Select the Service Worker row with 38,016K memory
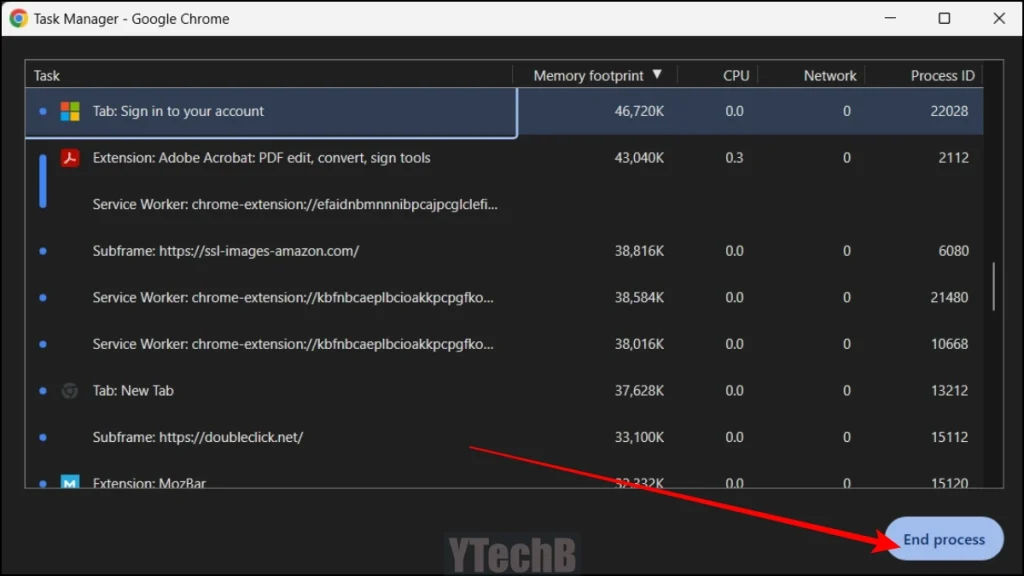 coord(504,344)
